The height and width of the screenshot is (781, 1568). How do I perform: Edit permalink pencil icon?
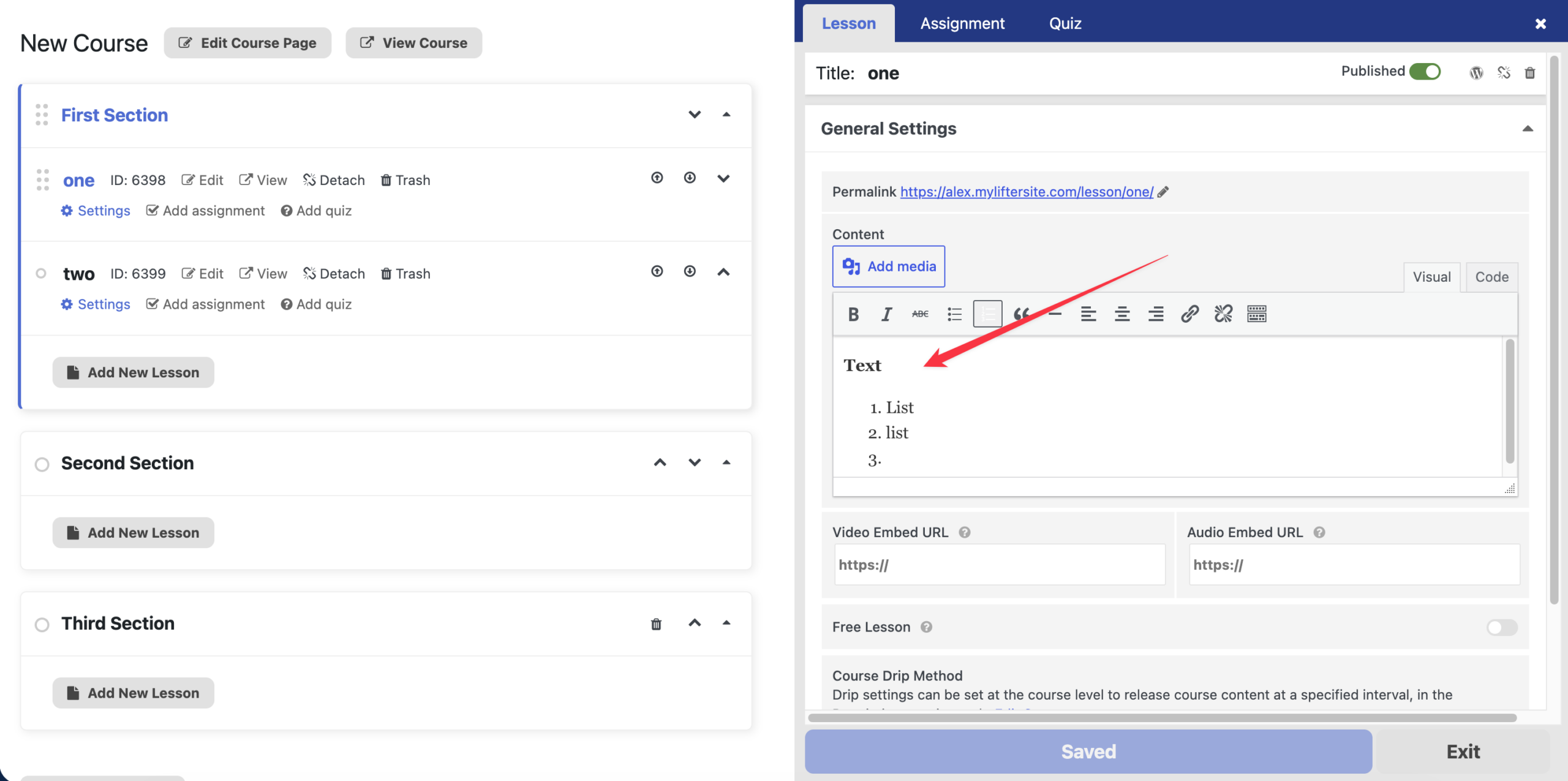[x=1163, y=192]
